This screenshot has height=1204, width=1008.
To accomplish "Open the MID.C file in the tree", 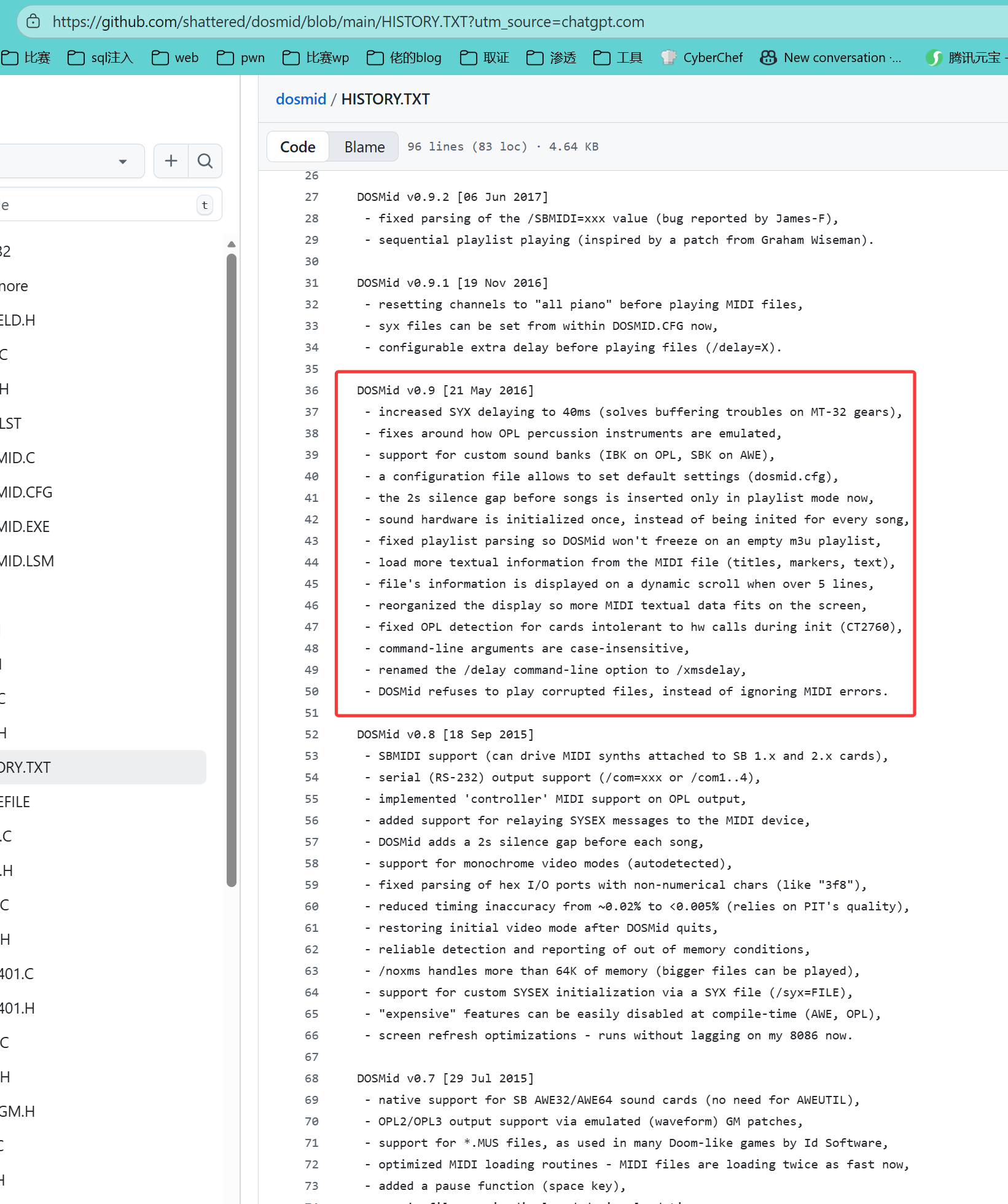I will [x=18, y=458].
